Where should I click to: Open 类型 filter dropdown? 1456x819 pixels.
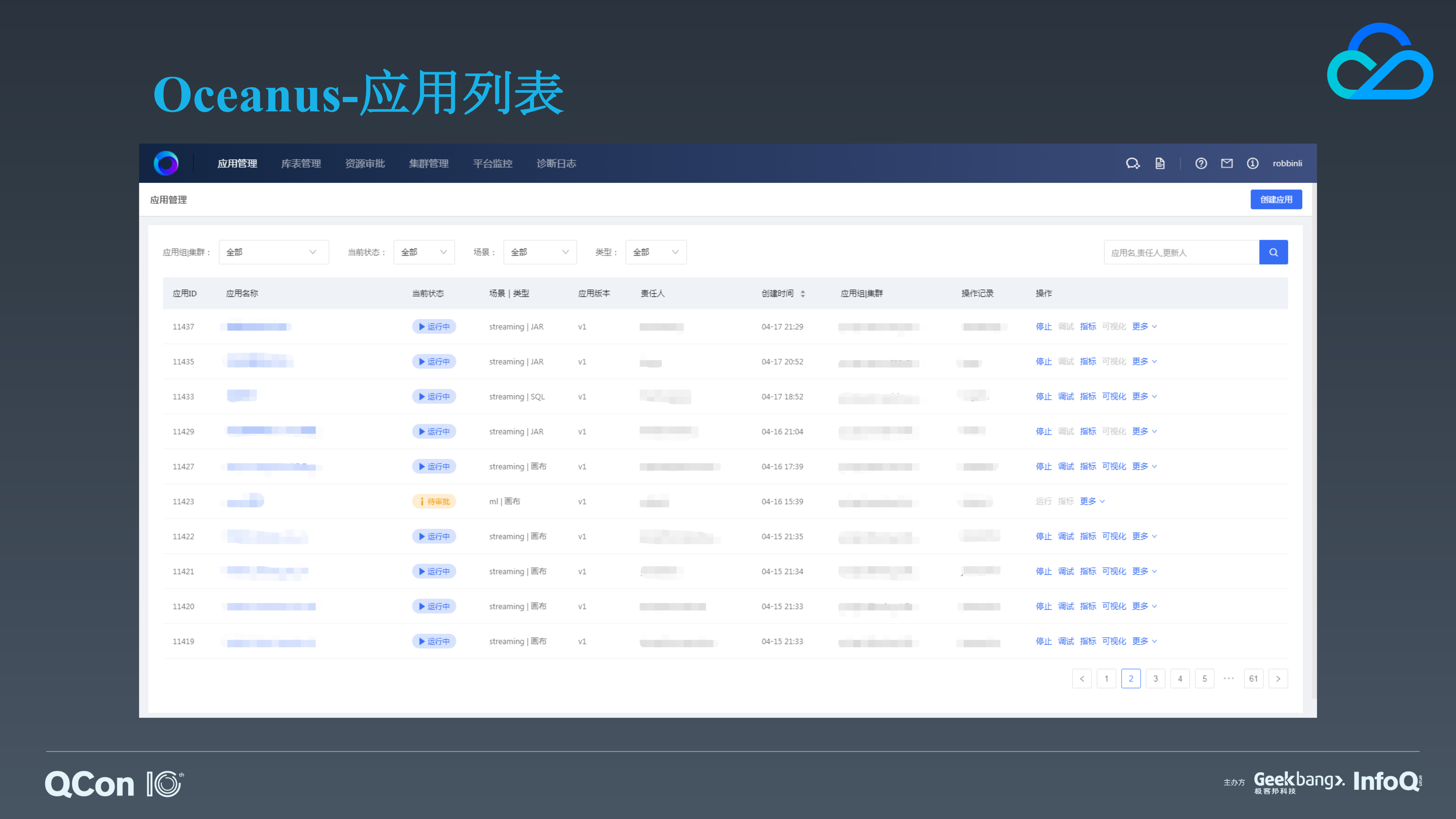656,252
